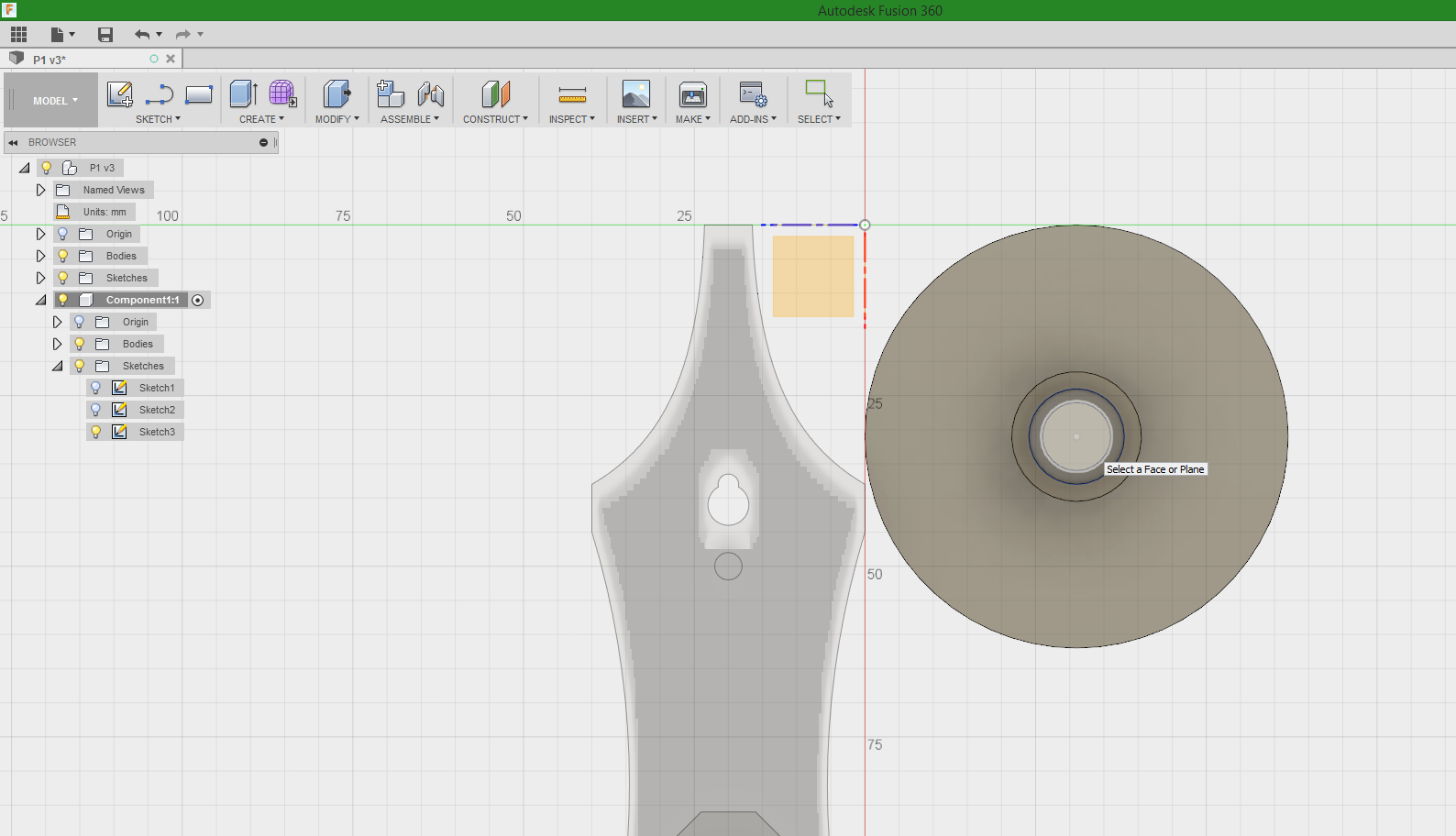The height and width of the screenshot is (836, 1456).
Task: Click the Undo arrow
Action: pyautogui.click(x=142, y=35)
